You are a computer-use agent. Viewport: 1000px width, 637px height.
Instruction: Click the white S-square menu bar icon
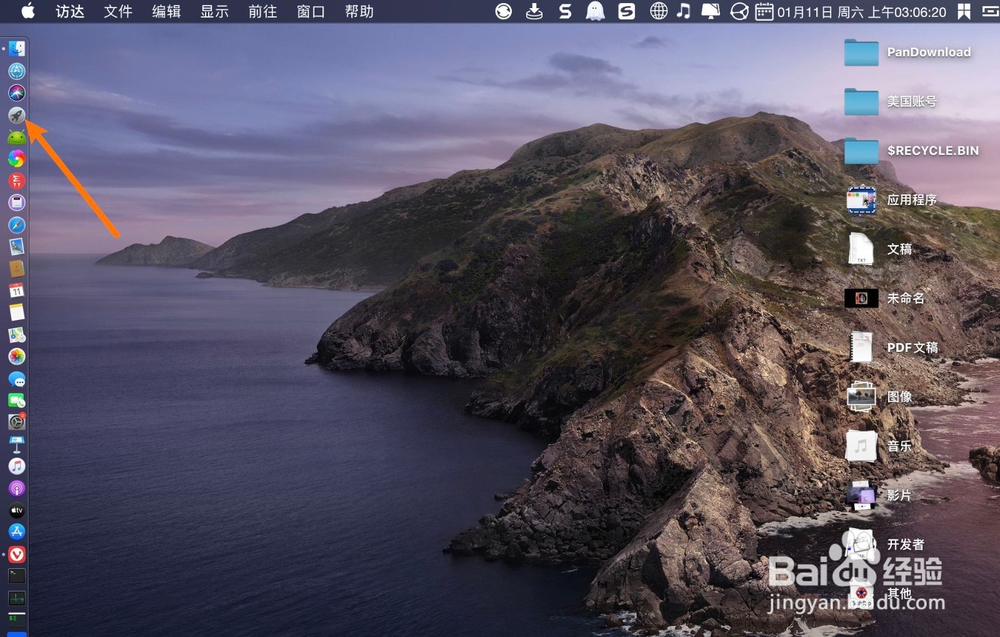pos(626,11)
